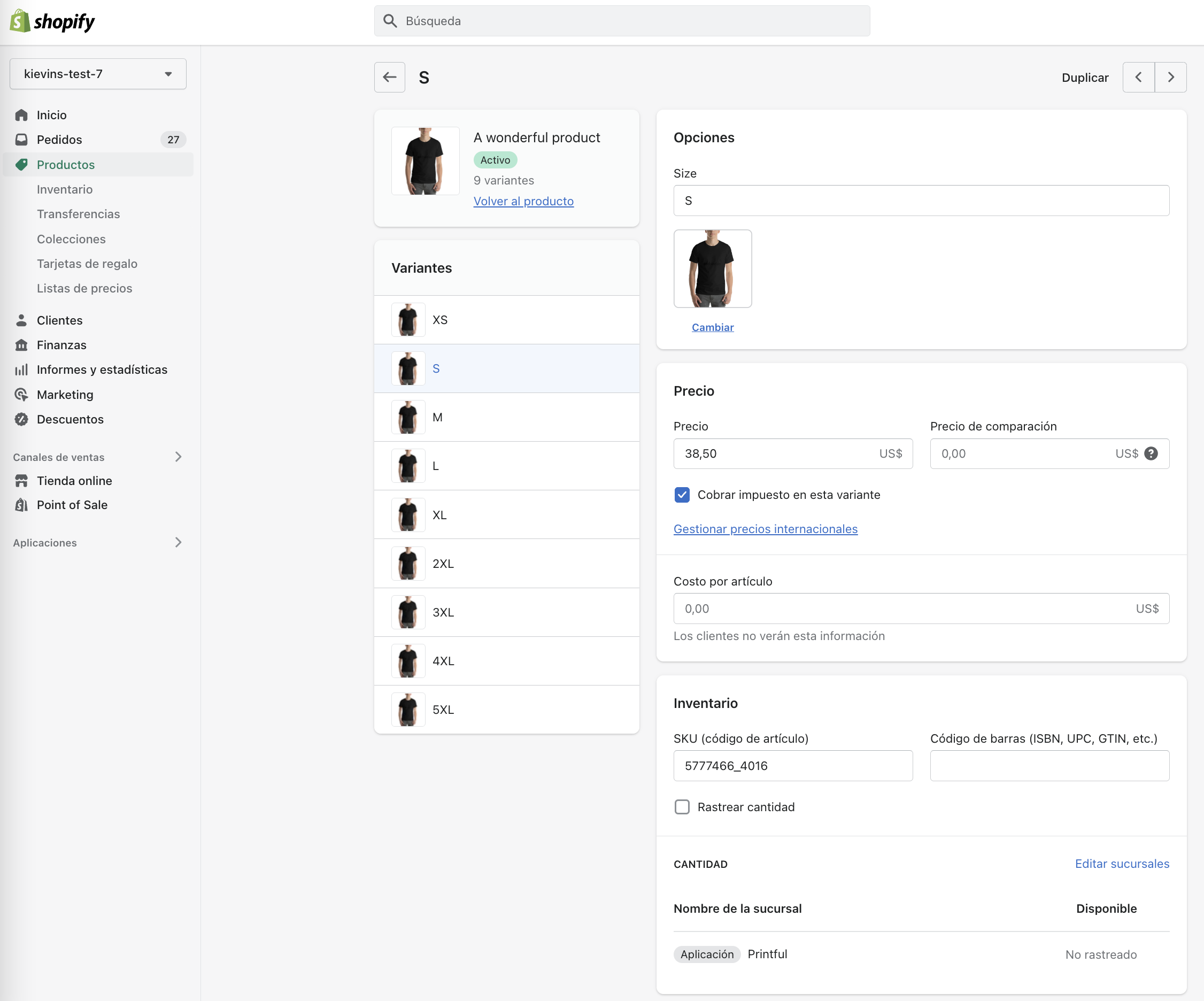Click the 27 orders badge

(173, 140)
